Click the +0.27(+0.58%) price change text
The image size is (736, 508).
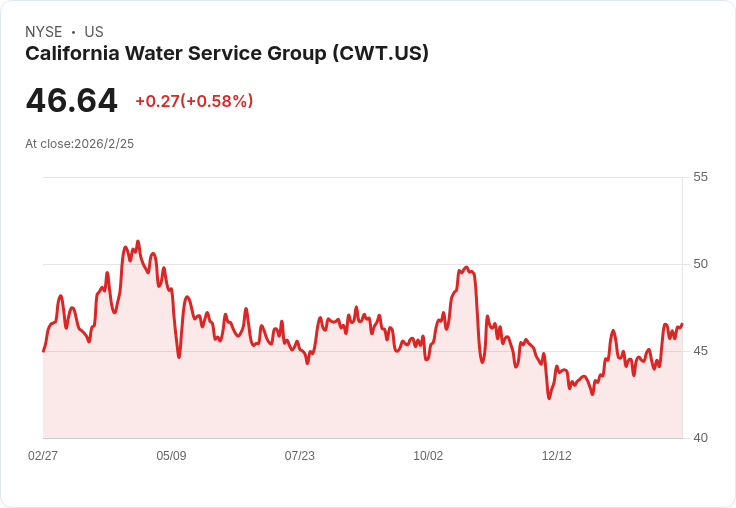[x=194, y=101]
